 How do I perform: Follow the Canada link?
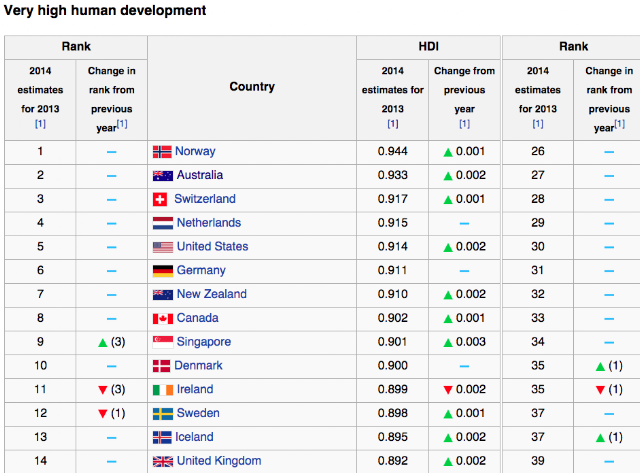[x=197, y=318]
